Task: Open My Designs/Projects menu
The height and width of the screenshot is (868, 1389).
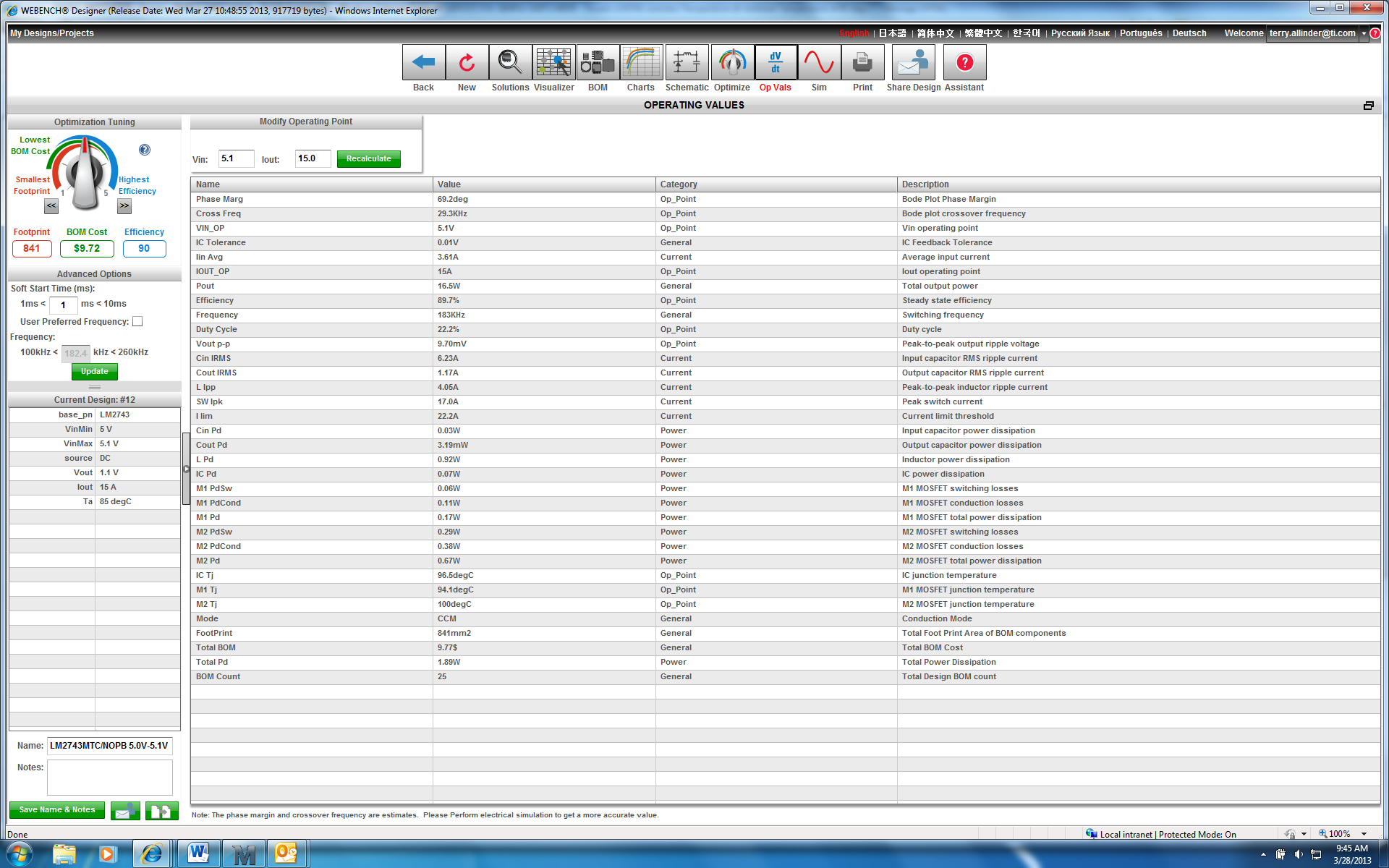Action: click(52, 33)
